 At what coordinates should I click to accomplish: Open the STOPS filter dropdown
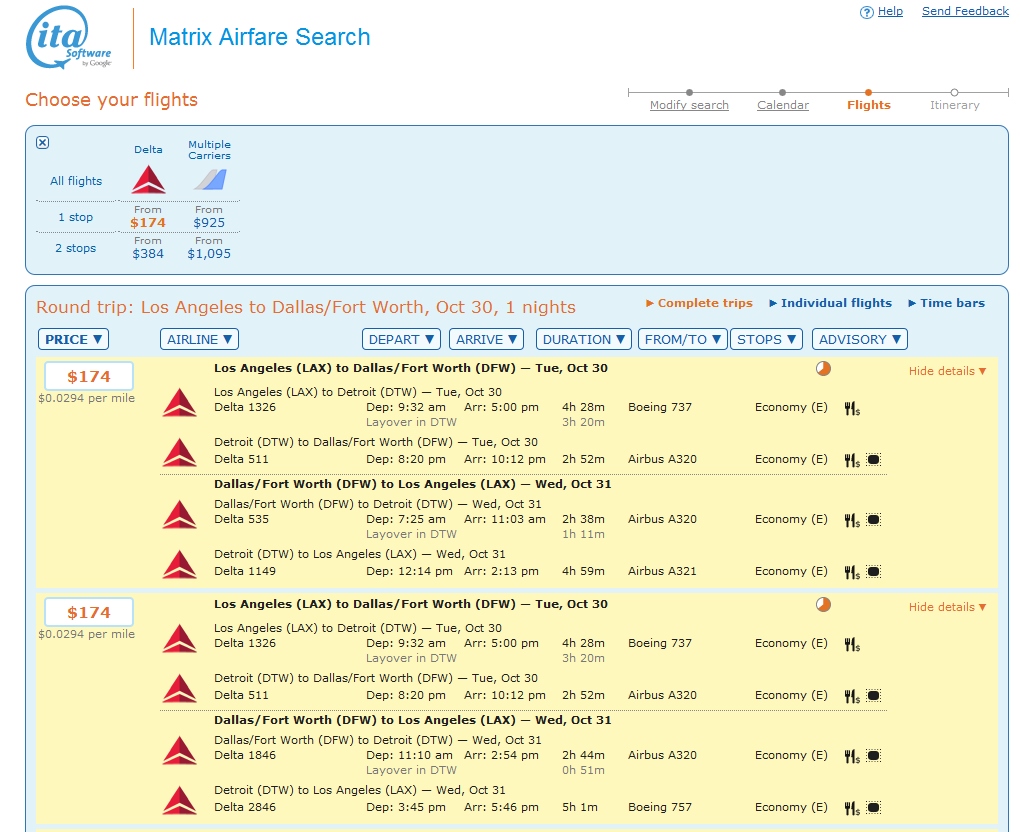[767, 339]
